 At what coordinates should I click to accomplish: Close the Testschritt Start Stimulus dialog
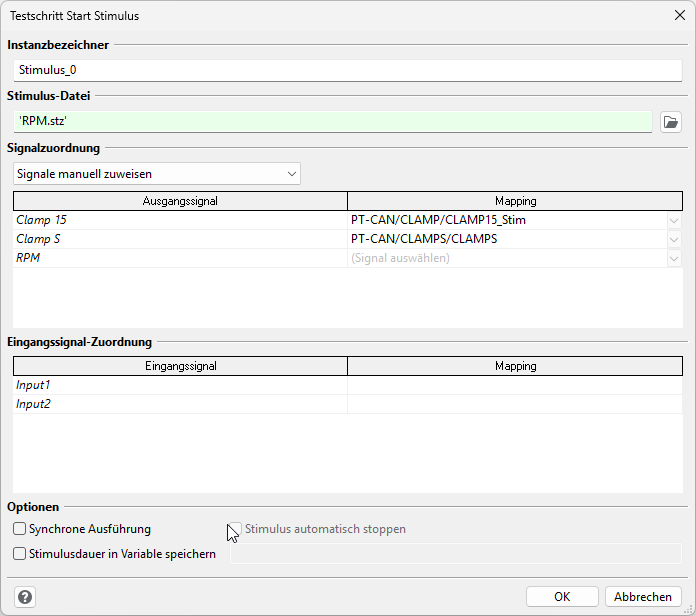(680, 16)
